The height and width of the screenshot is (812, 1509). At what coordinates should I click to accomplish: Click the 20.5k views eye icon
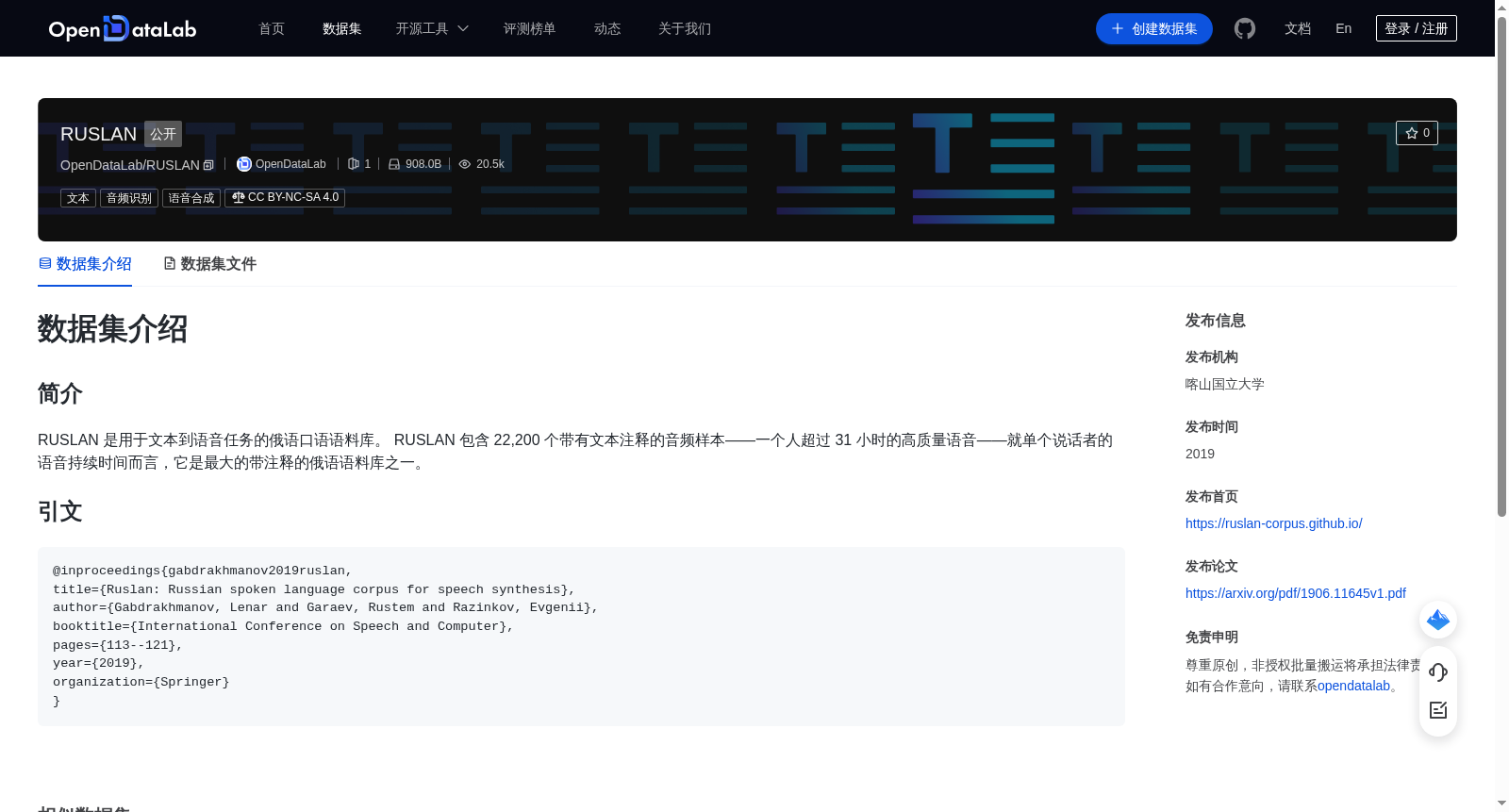click(x=465, y=164)
